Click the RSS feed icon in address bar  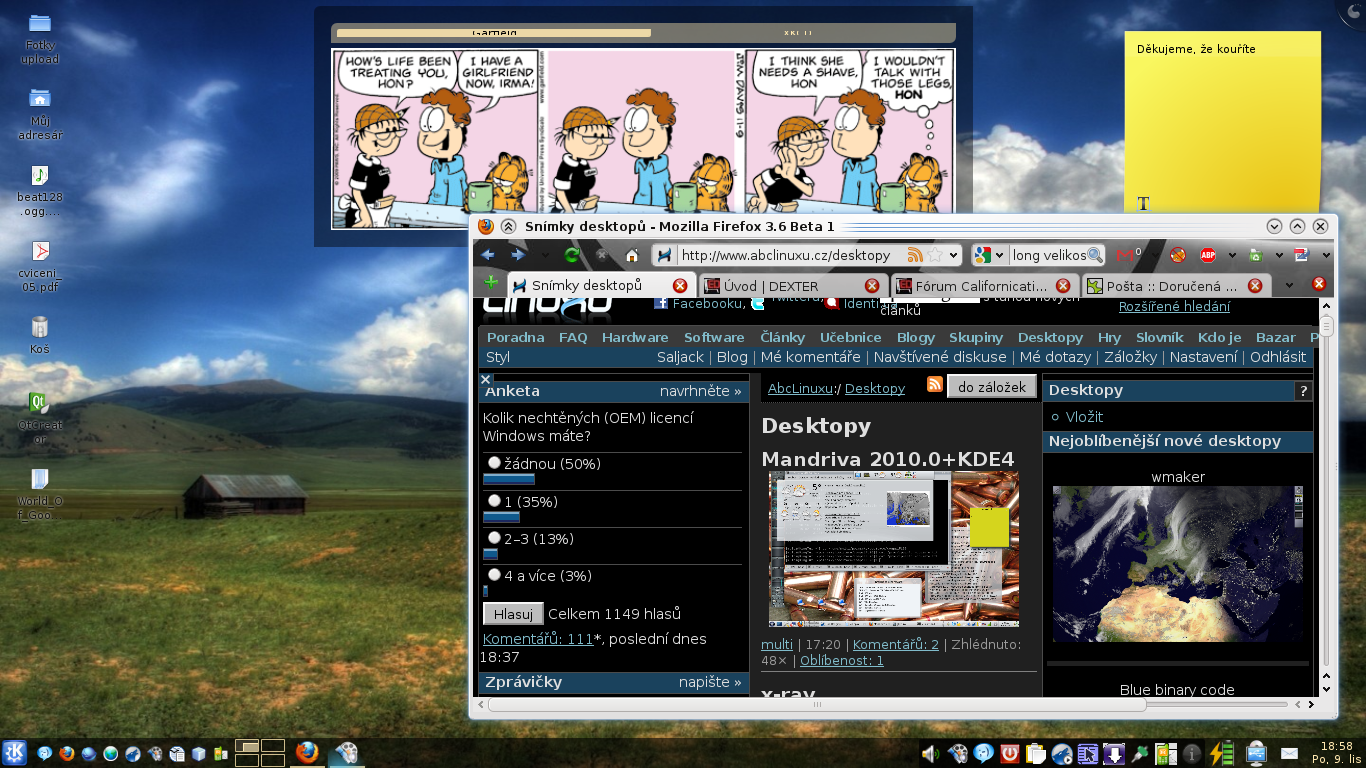pyautogui.click(x=914, y=255)
